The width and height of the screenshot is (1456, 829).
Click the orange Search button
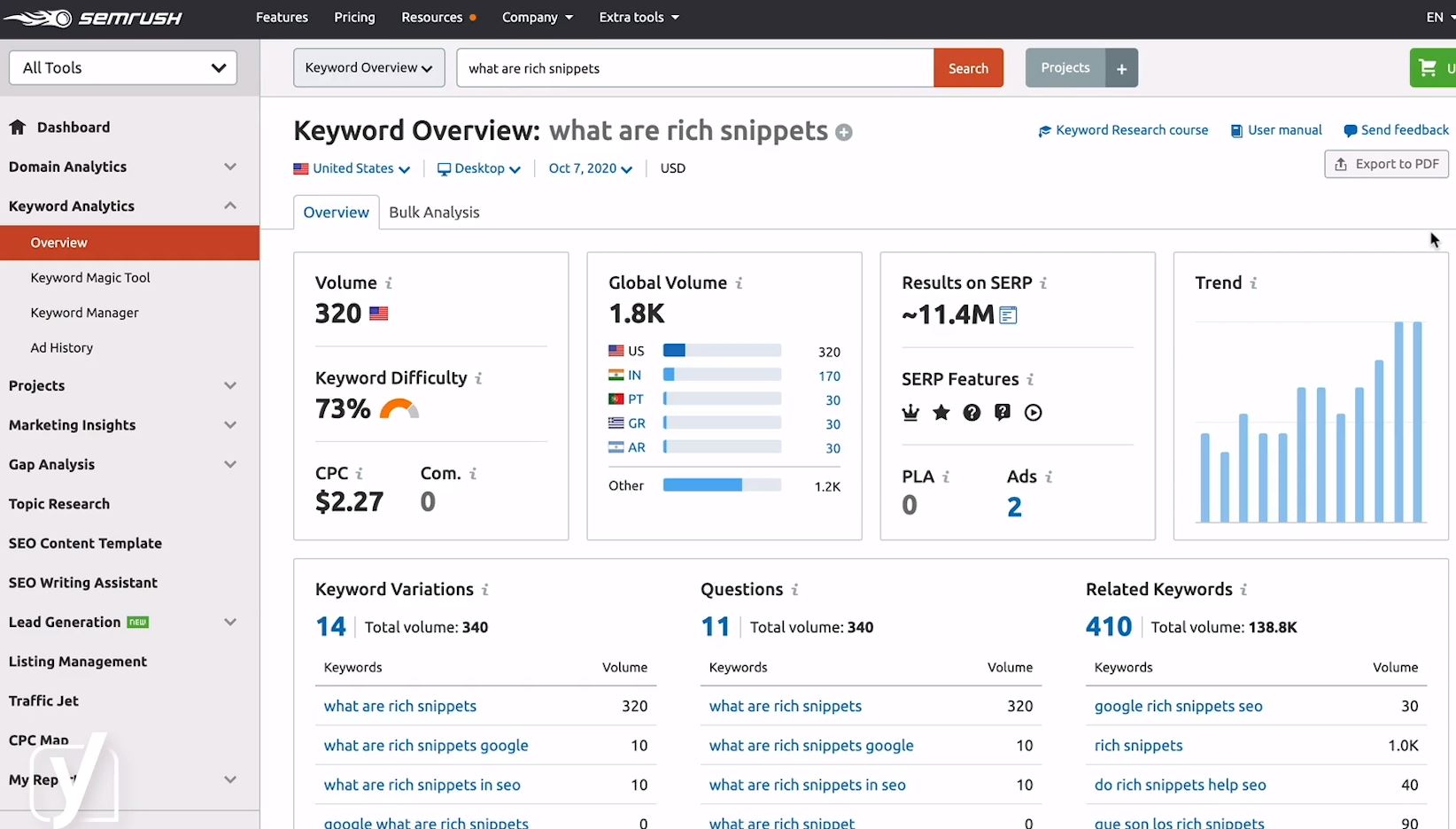968,68
